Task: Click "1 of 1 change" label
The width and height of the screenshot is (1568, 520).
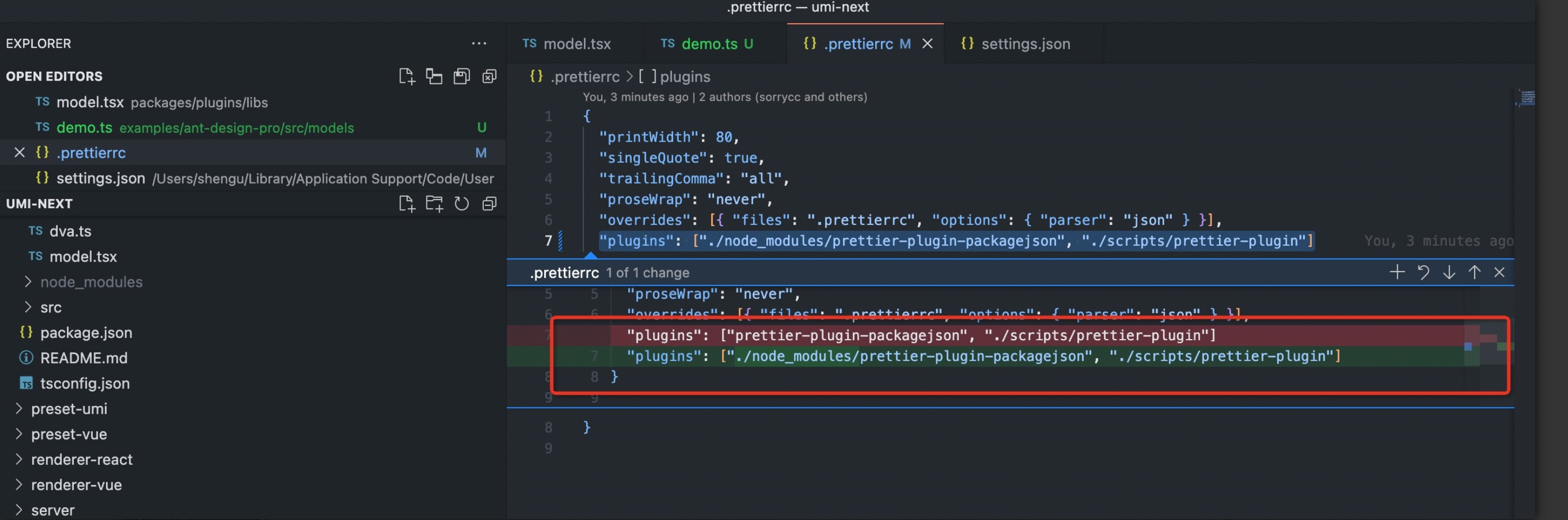Action: tap(647, 272)
